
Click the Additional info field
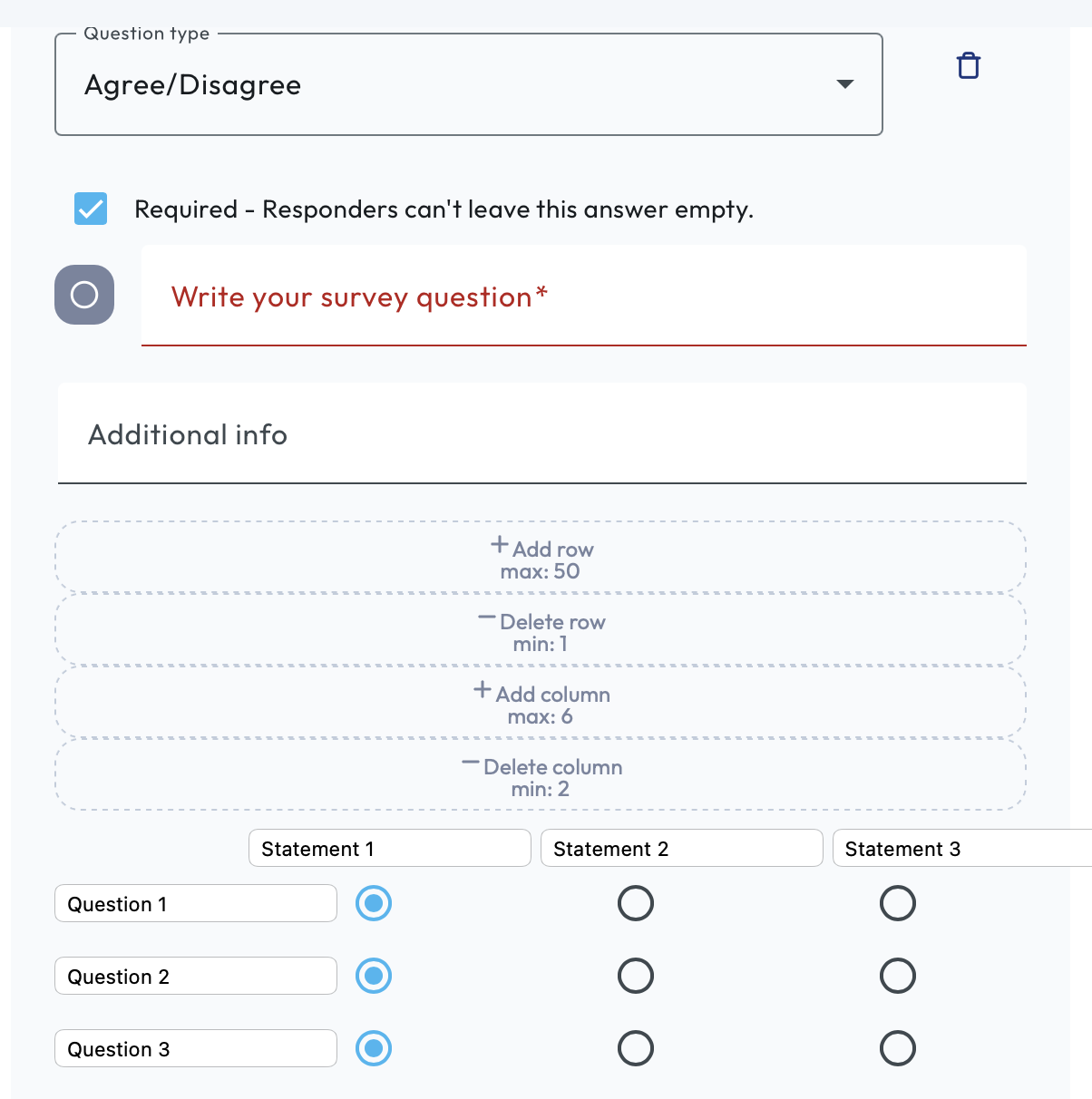click(541, 435)
